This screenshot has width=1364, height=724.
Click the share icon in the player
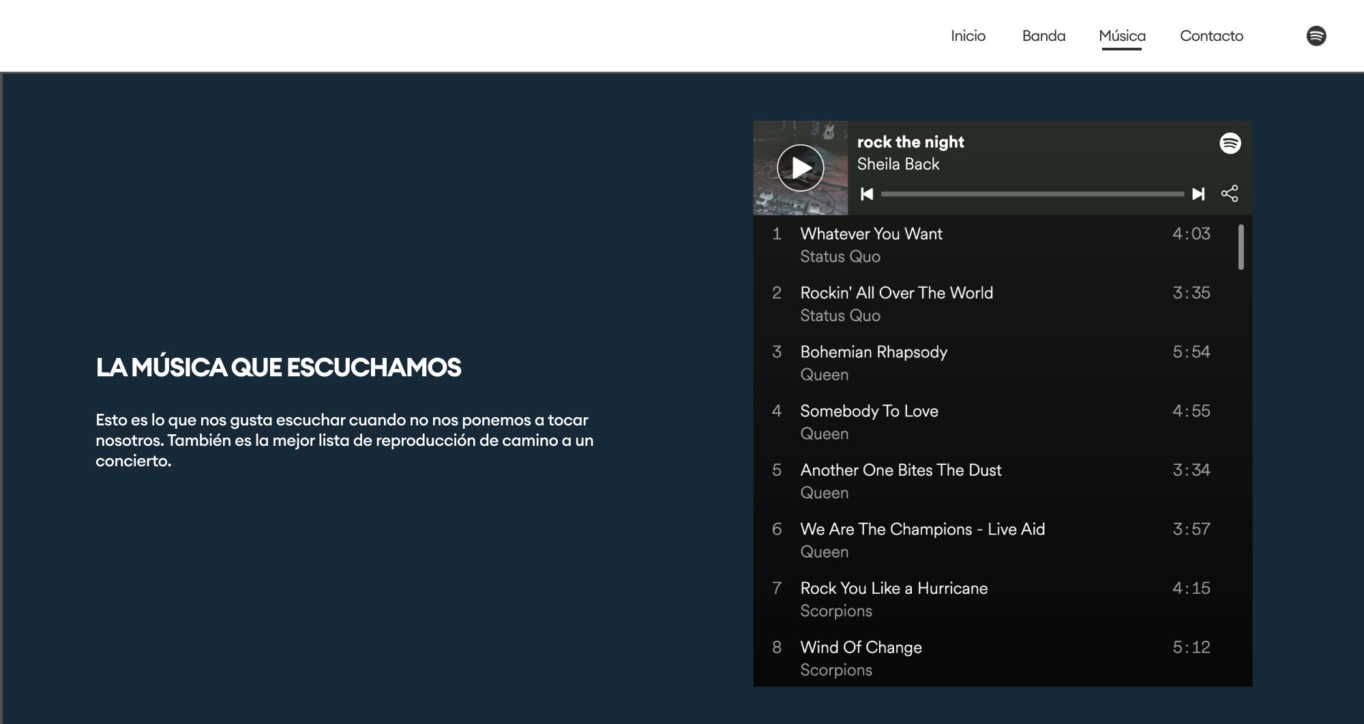[1229, 193]
